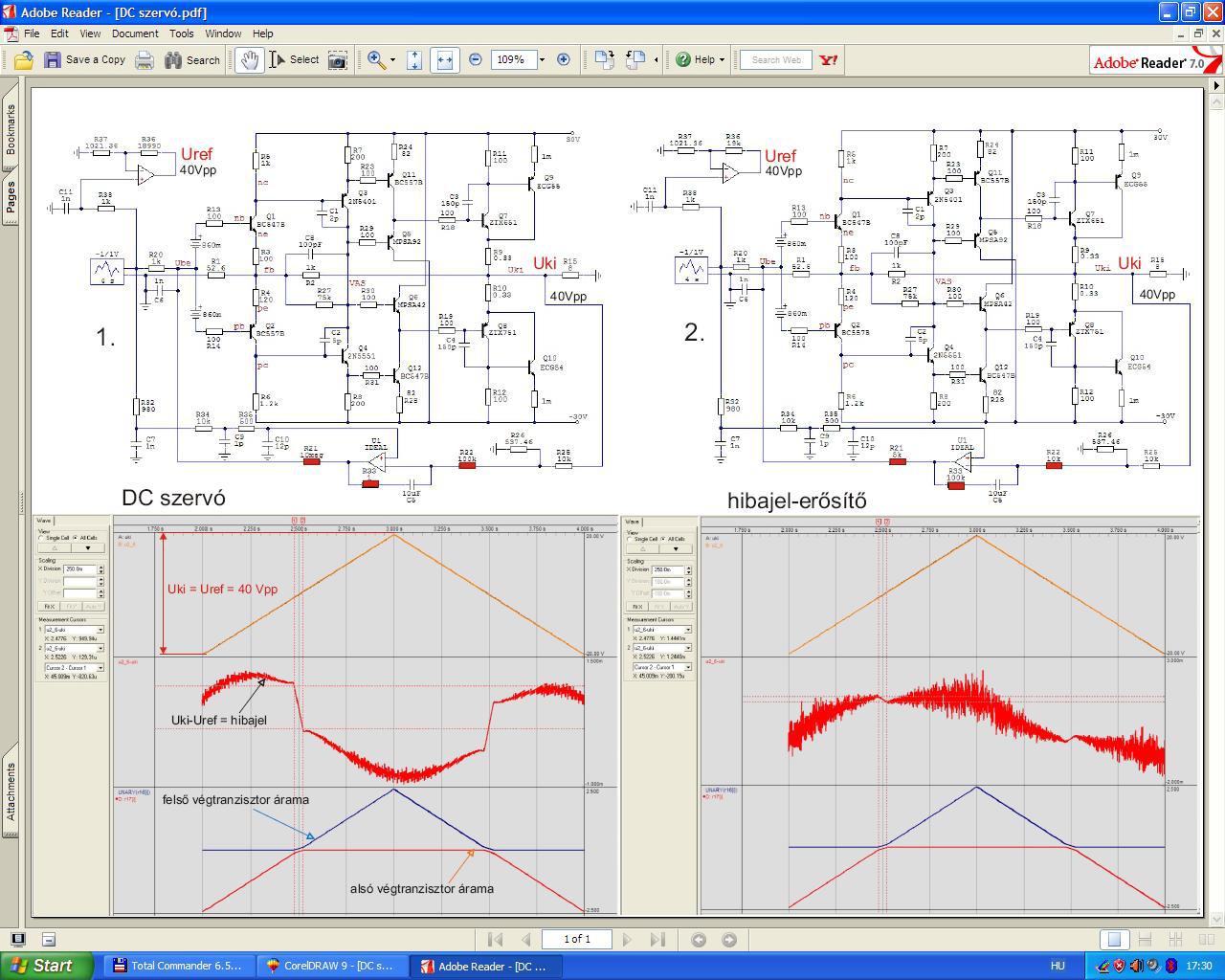Open the Attachments side panel tab

pyautogui.click(x=11, y=791)
